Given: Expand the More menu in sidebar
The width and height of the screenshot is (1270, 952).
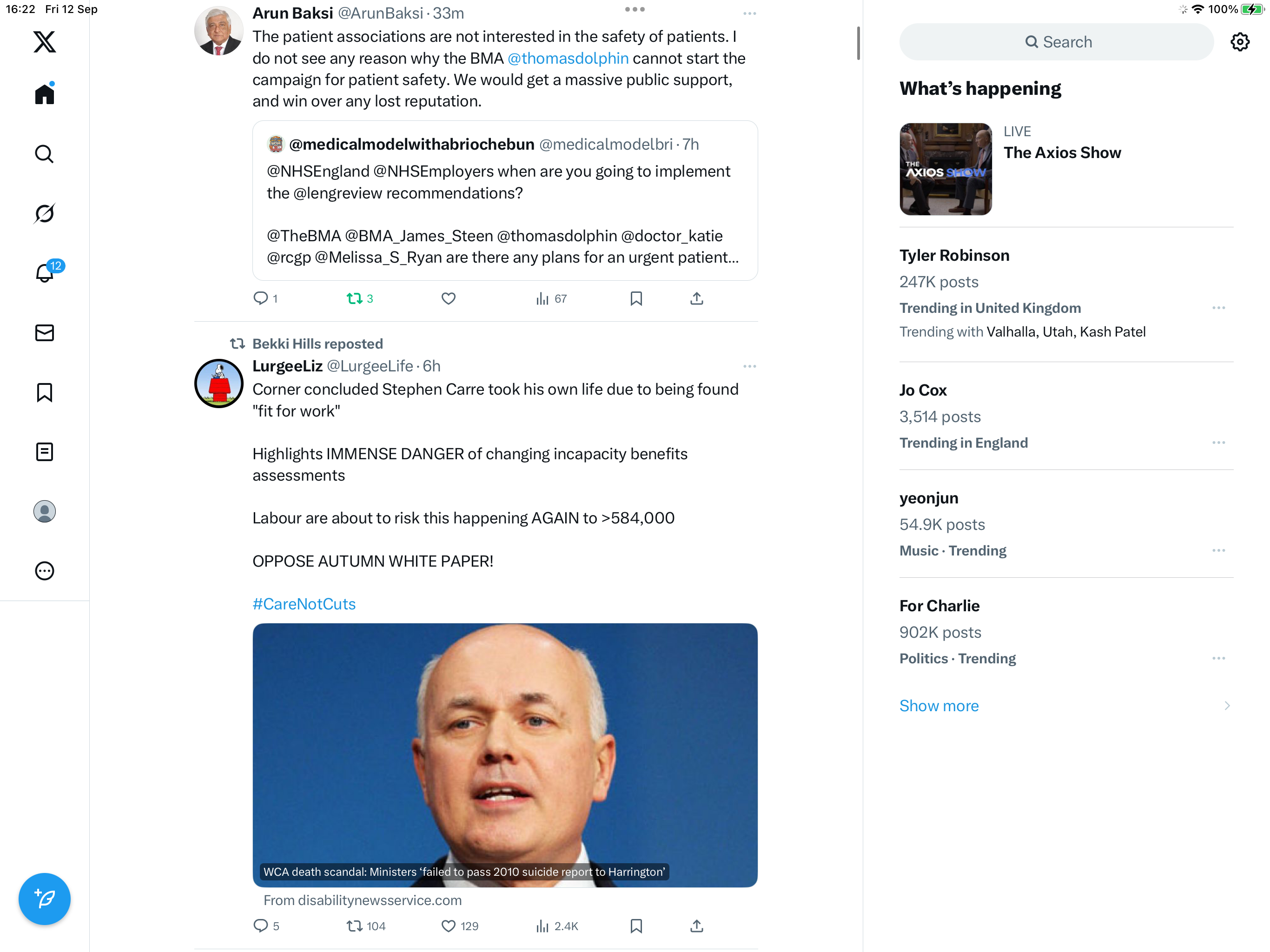Looking at the screenshot, I should tap(44, 571).
